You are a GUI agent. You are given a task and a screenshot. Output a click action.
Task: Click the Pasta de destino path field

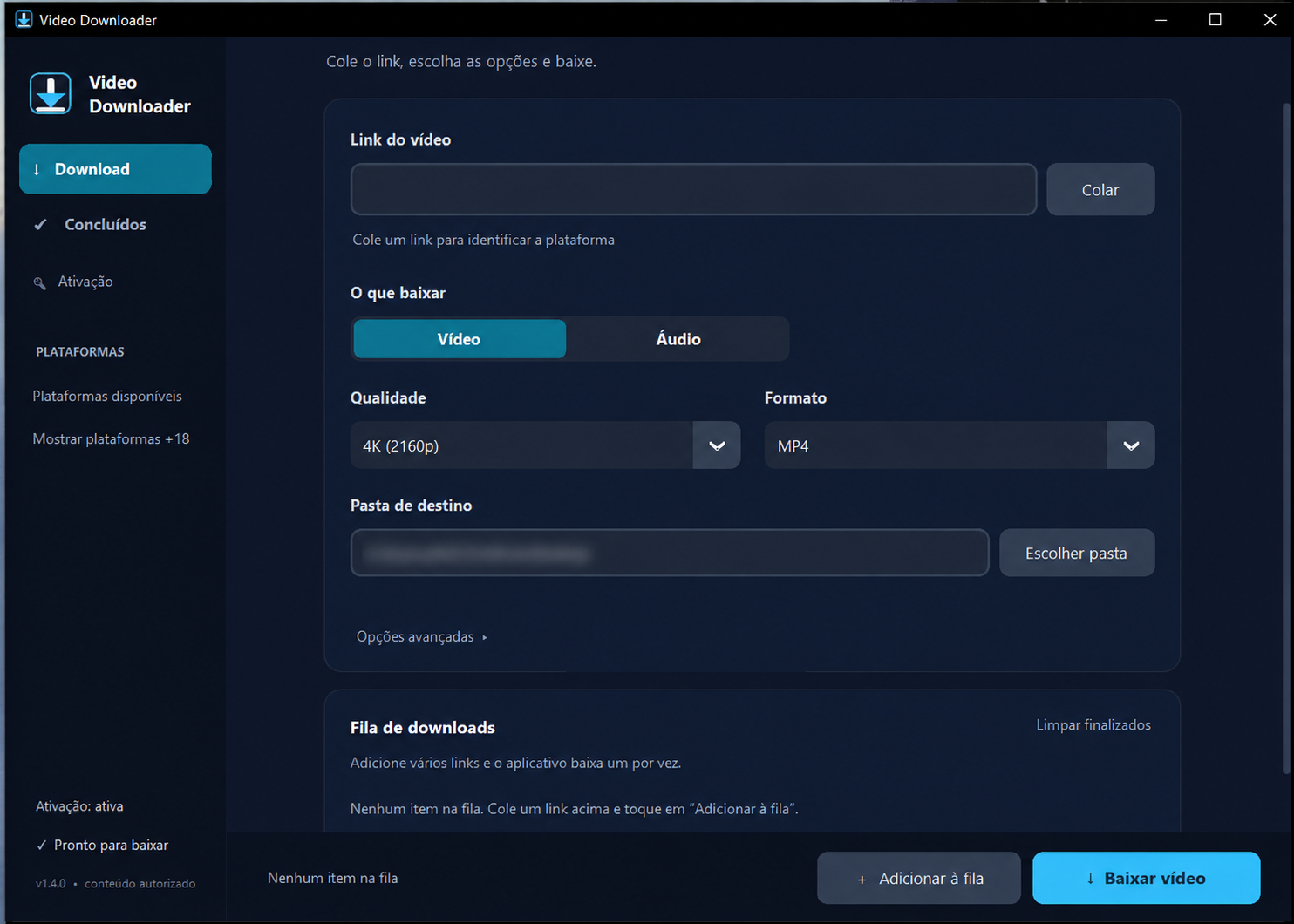[x=670, y=553]
